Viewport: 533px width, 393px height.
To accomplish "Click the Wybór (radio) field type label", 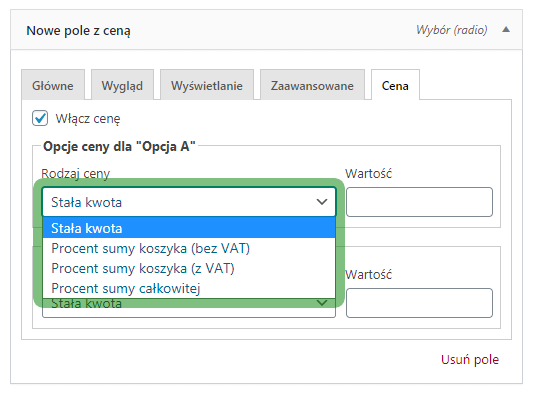I will pos(451,30).
